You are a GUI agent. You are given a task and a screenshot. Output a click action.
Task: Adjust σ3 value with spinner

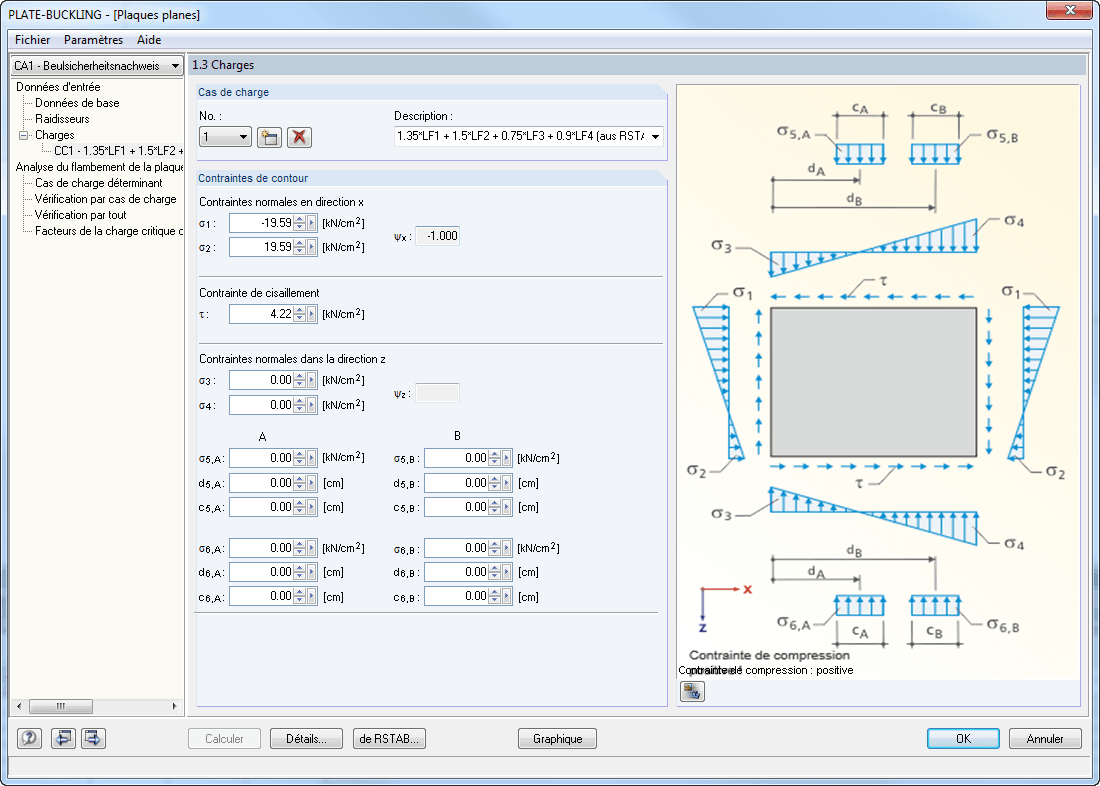[x=300, y=380]
